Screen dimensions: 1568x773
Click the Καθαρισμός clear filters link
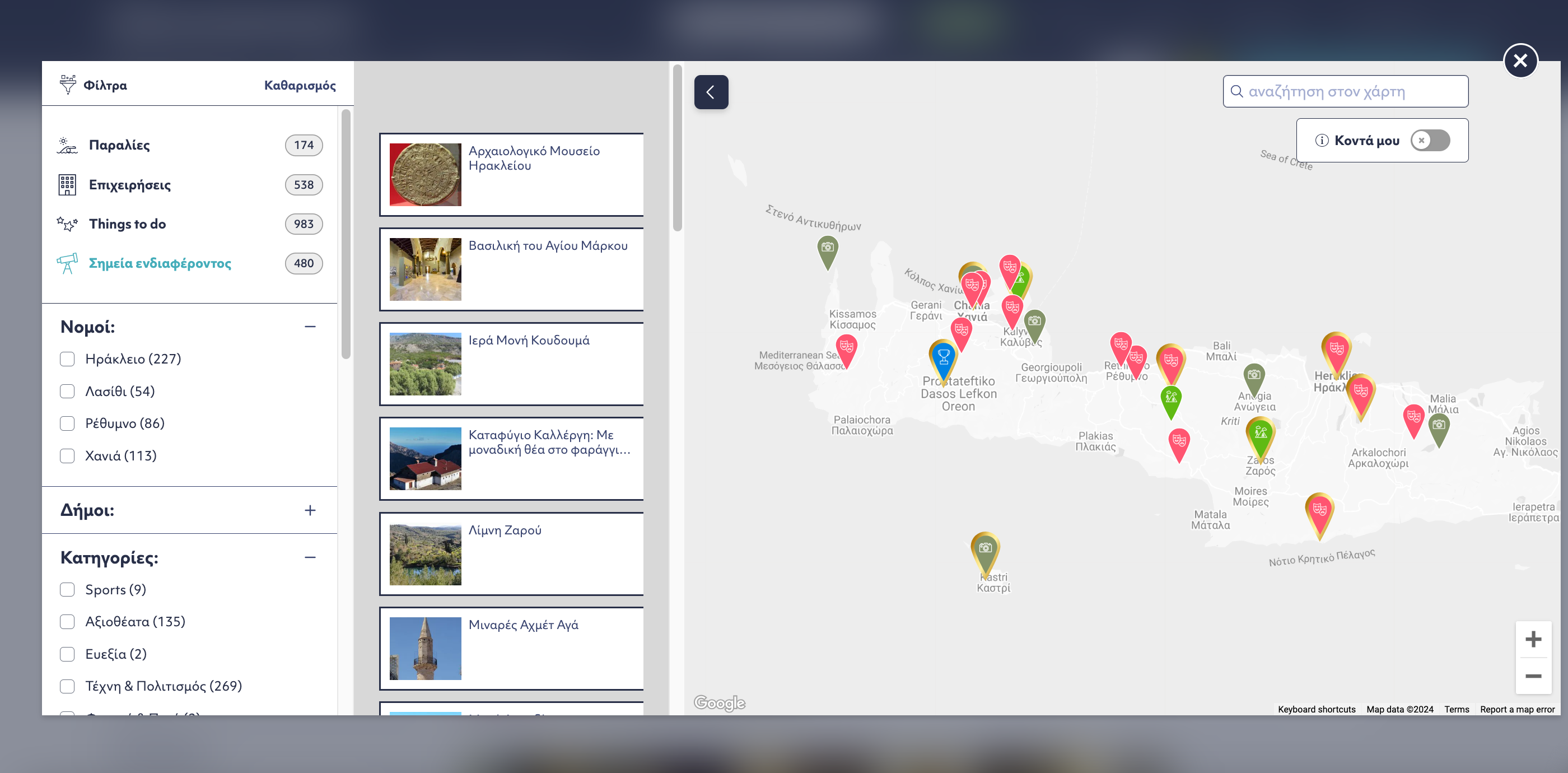point(300,85)
